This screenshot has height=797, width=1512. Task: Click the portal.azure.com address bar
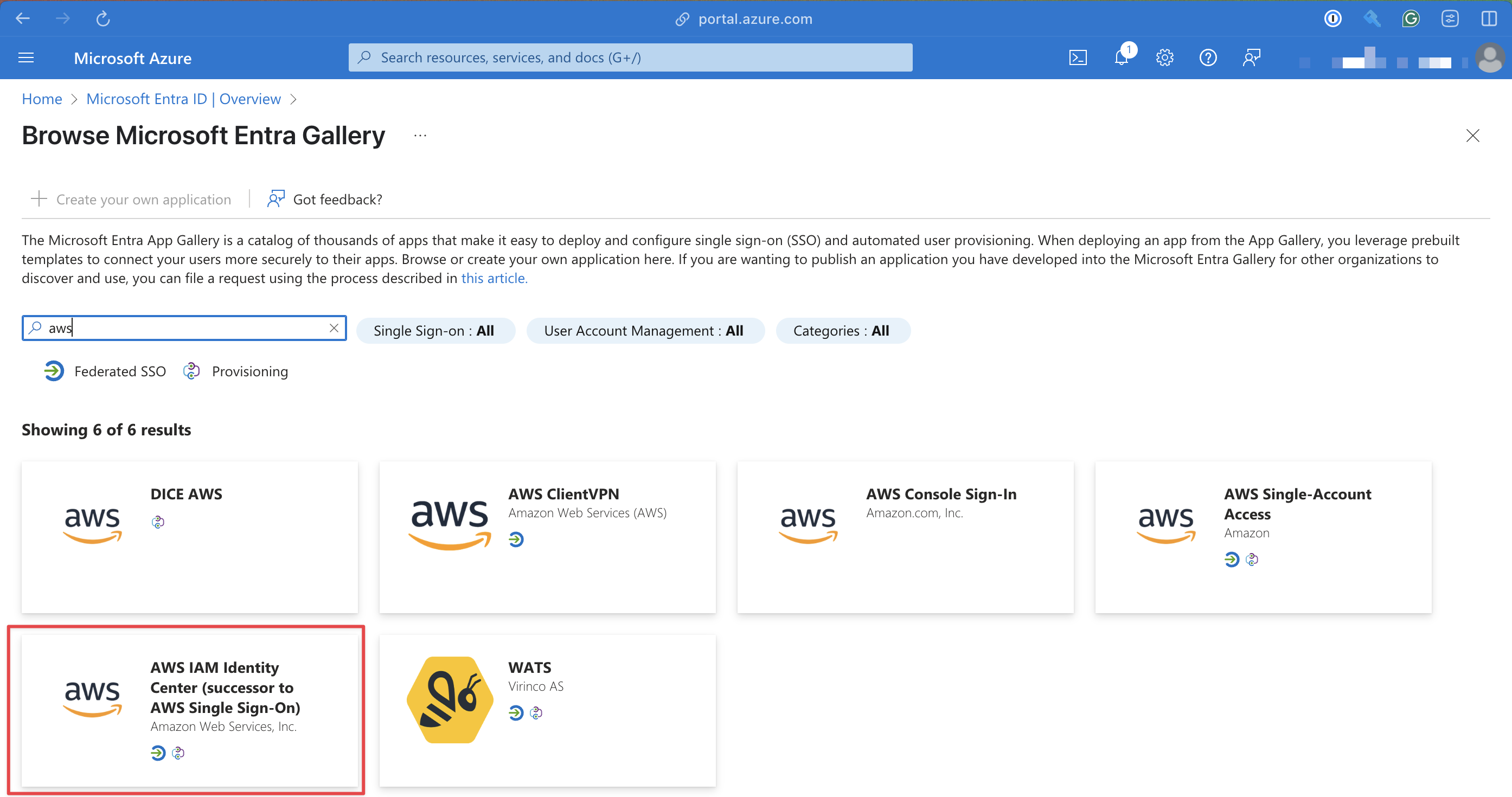744,19
